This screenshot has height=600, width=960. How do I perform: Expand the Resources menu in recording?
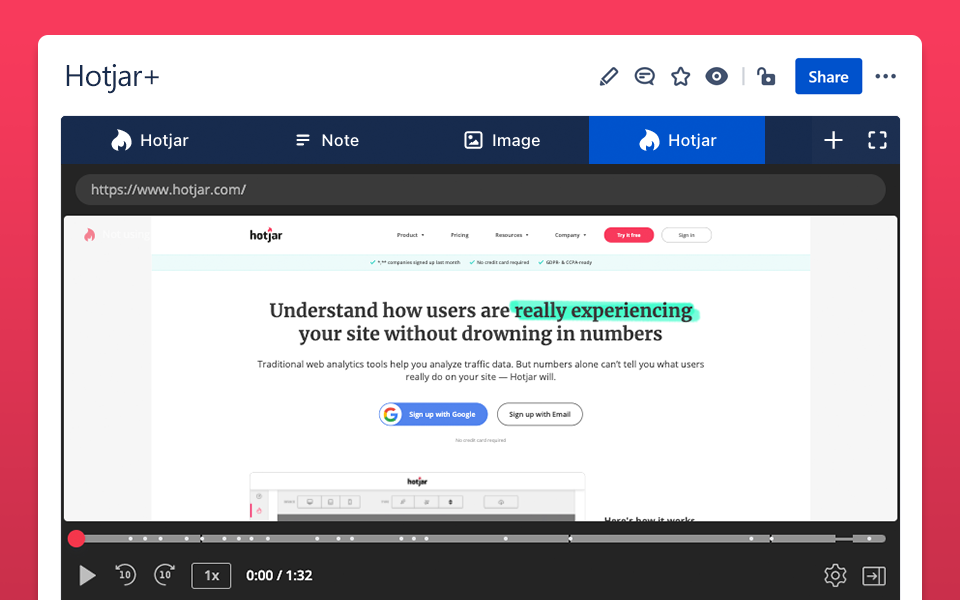(512, 235)
